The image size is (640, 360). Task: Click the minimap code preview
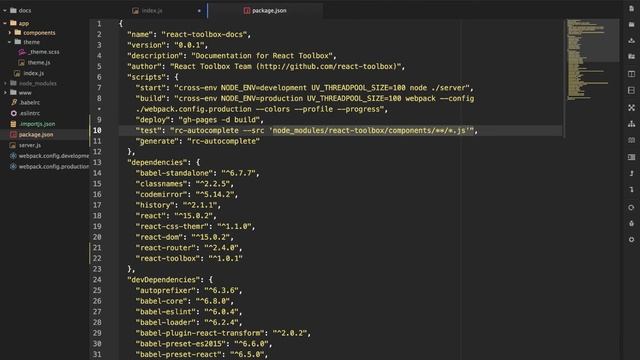(x=587, y=59)
